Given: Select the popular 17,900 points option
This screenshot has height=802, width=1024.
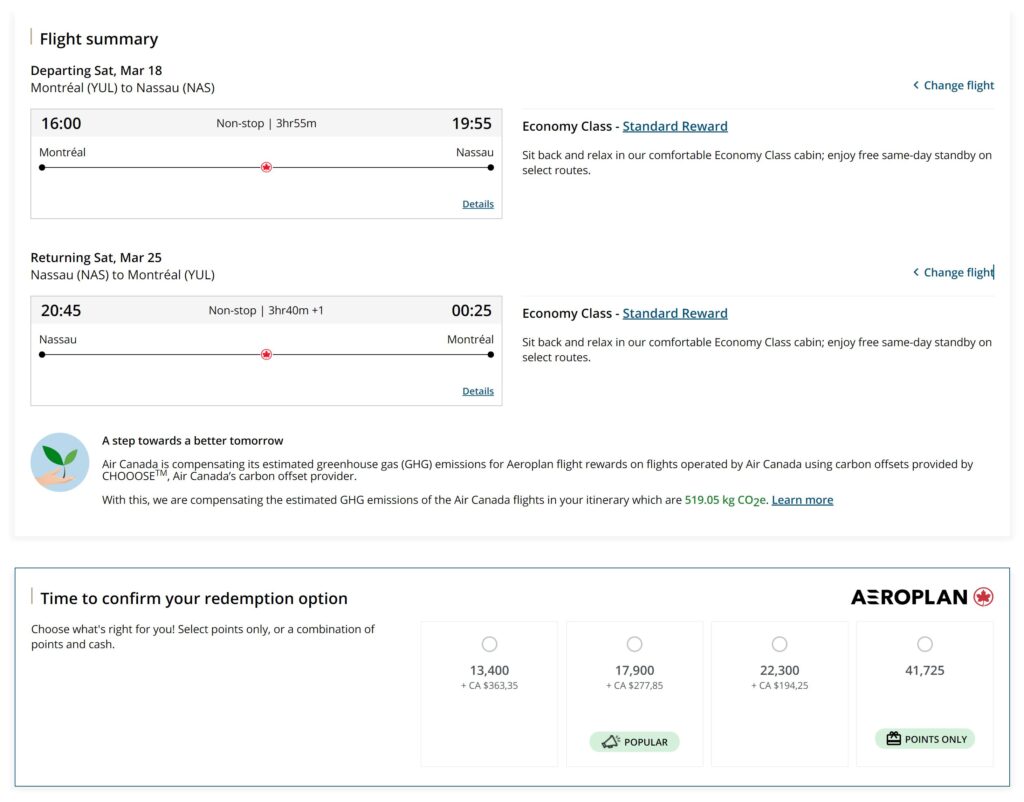Looking at the screenshot, I should click(634, 643).
